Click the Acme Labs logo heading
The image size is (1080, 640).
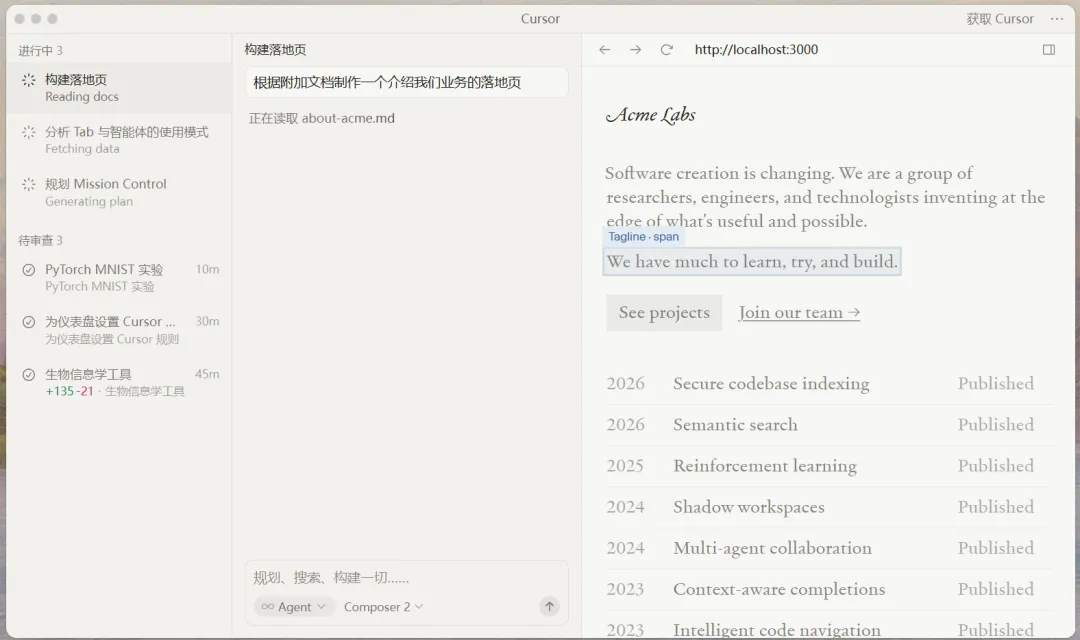[x=651, y=114]
